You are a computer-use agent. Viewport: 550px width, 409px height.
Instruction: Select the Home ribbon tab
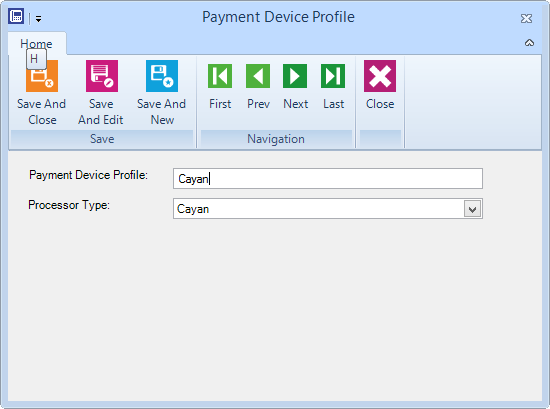[36, 44]
